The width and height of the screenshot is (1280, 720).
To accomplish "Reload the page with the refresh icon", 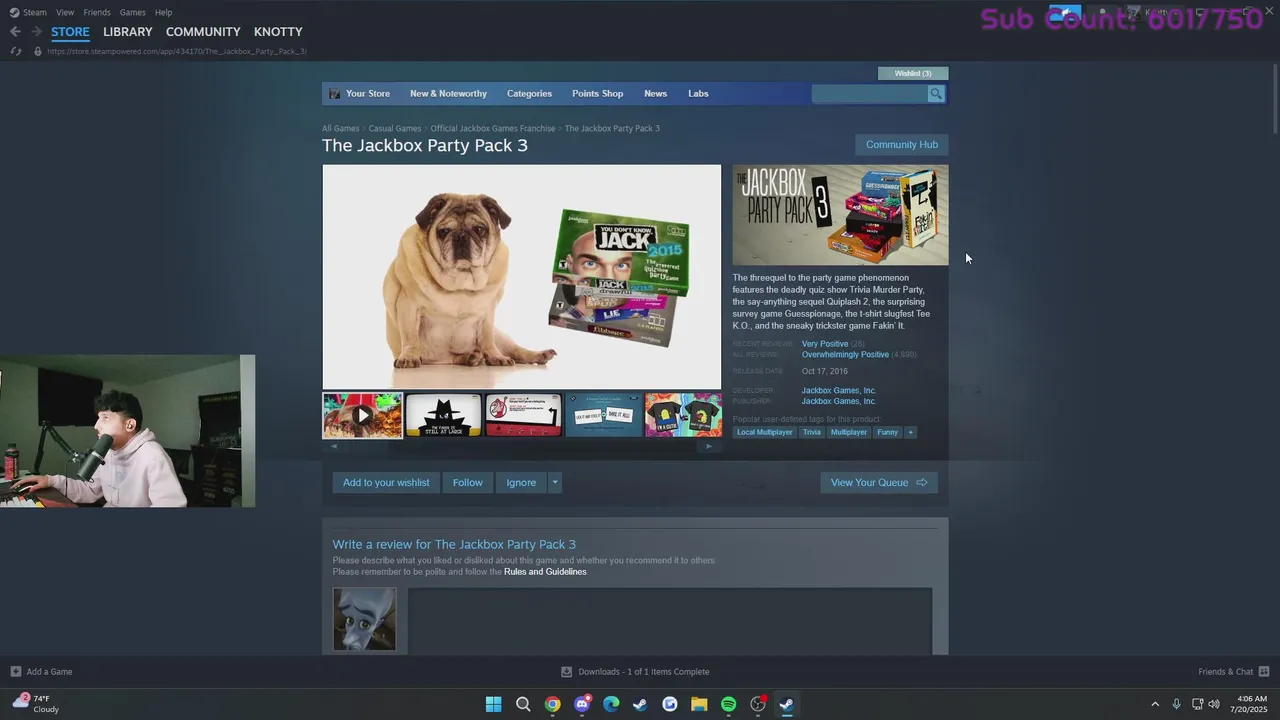I will pyautogui.click(x=16, y=51).
